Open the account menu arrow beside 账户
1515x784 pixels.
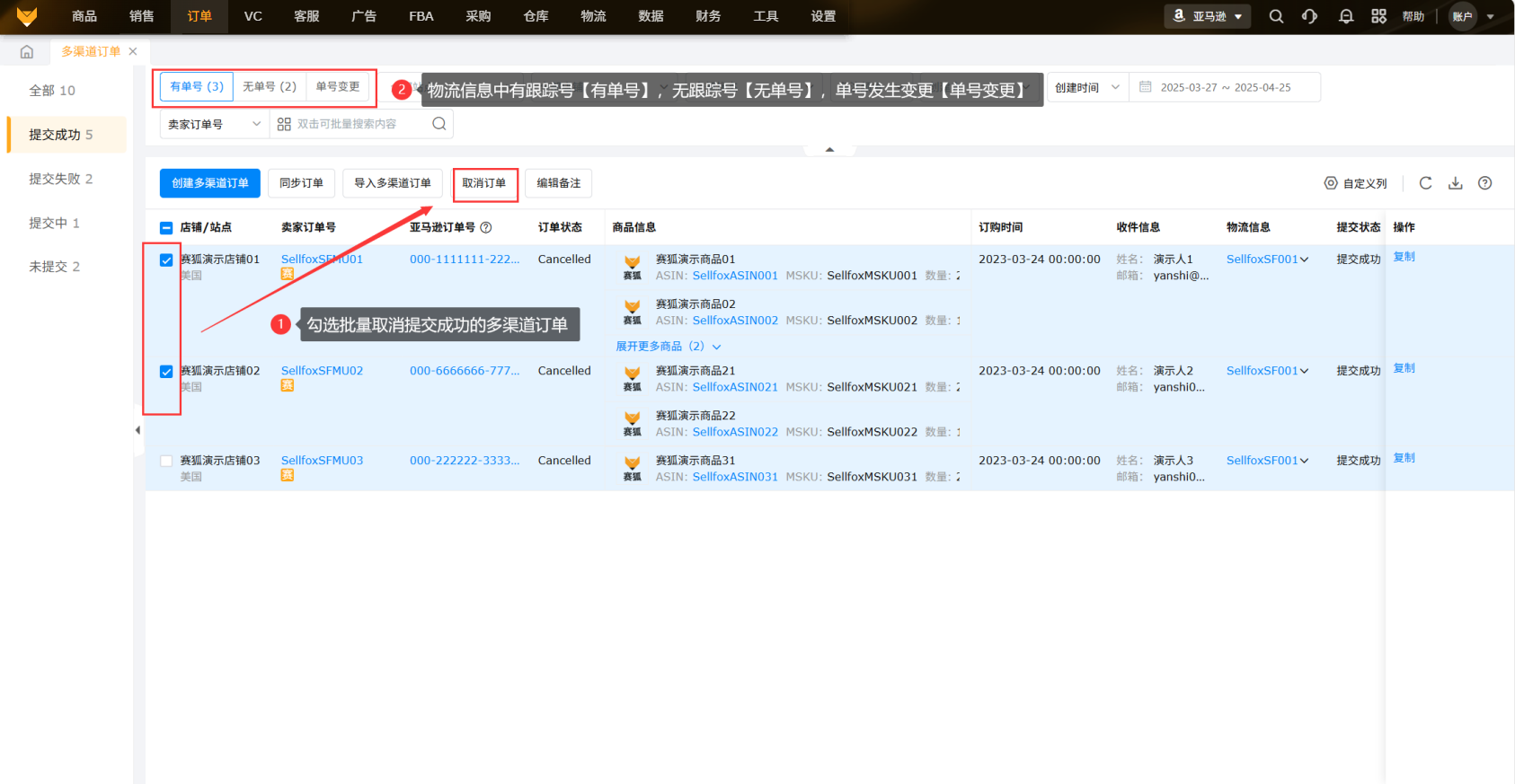click(1491, 16)
